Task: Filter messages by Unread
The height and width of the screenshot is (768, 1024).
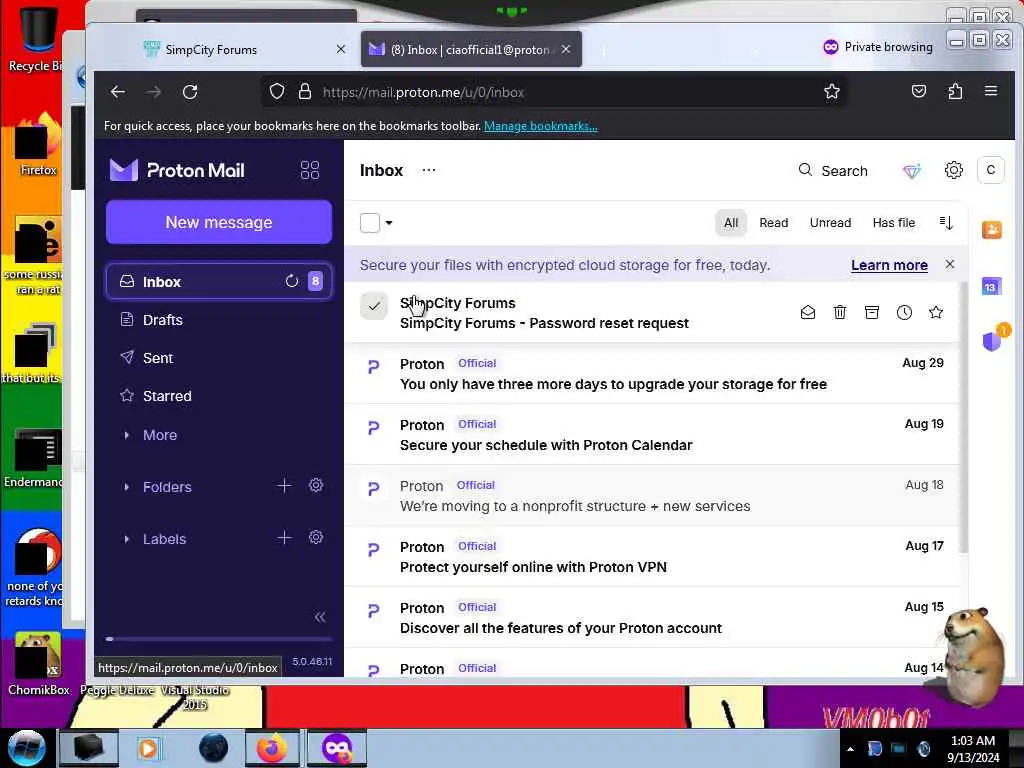Action: click(x=830, y=223)
